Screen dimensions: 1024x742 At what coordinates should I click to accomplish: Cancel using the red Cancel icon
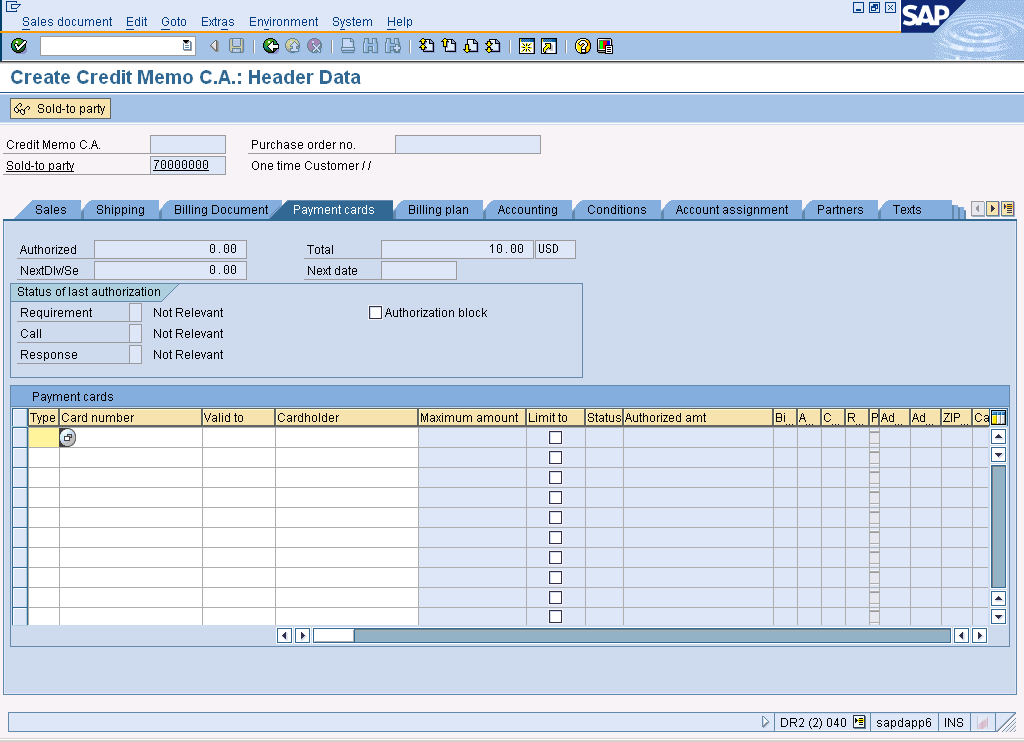[x=315, y=46]
